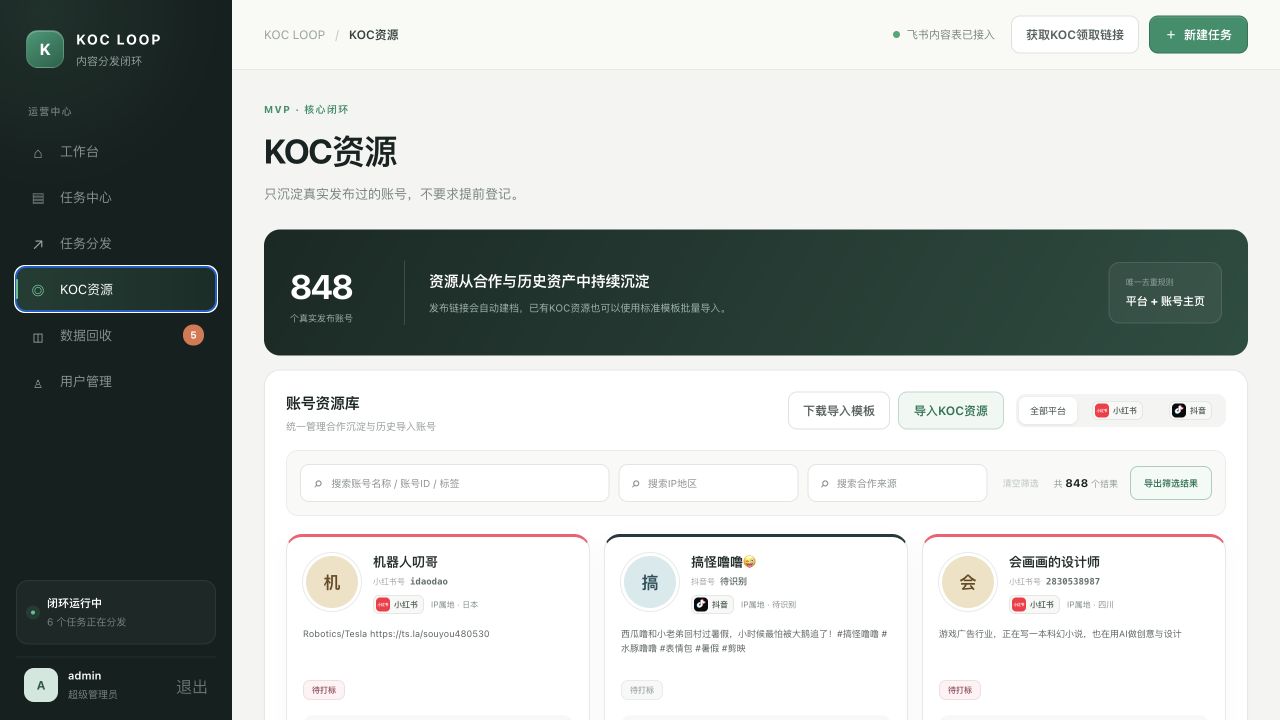Focus the 搜索合作来源 input field
The image size is (1280, 720).
click(x=898, y=483)
